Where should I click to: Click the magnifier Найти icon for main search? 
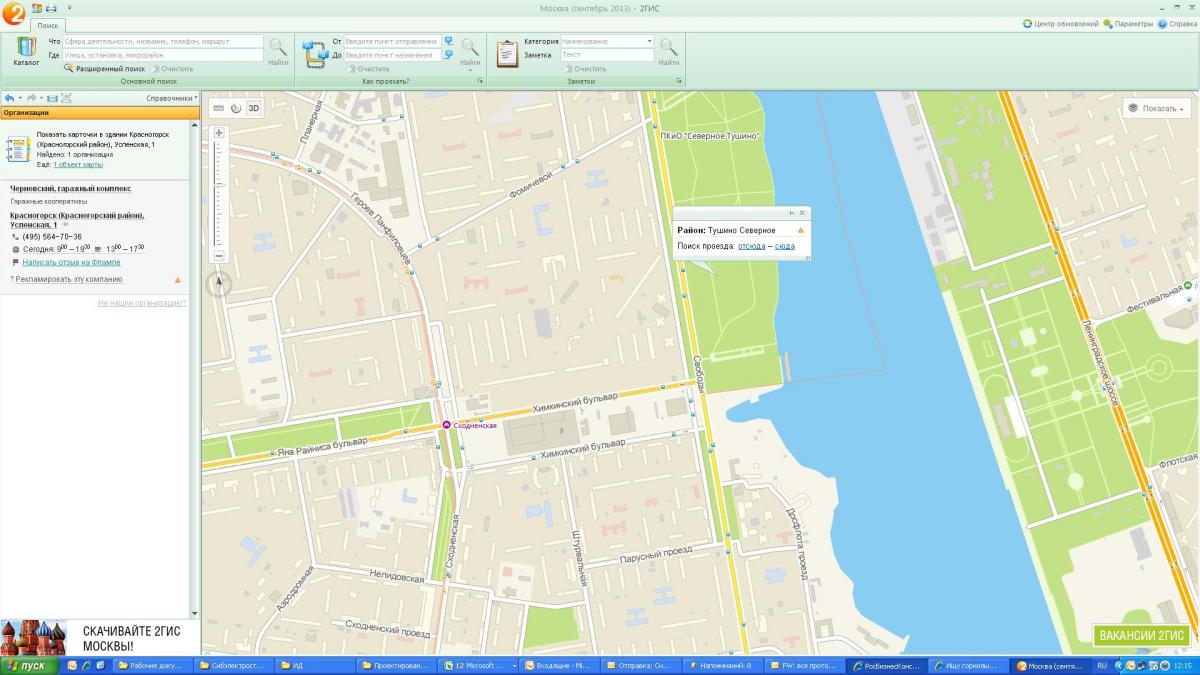click(278, 51)
